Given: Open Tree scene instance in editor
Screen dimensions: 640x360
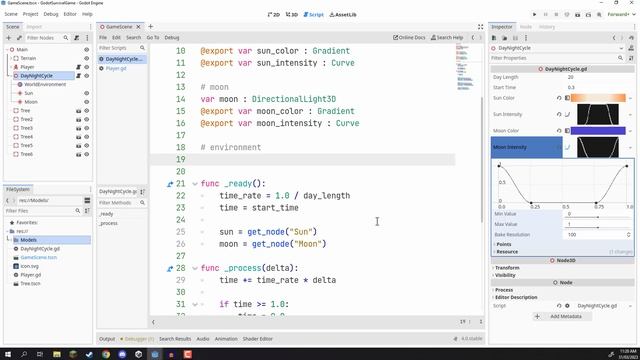Looking at the screenshot, I should pyautogui.click(x=78, y=111).
